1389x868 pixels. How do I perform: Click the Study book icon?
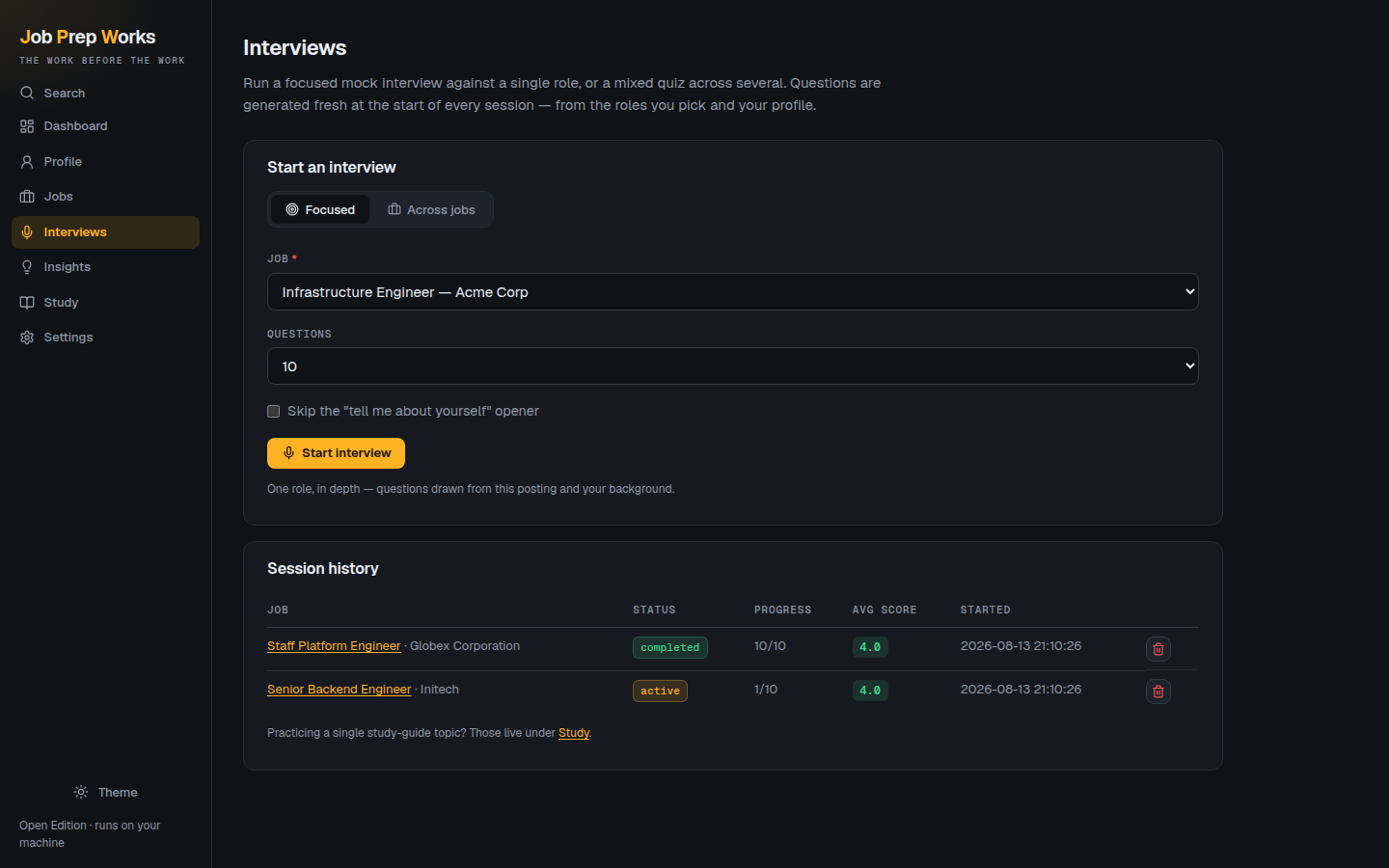coord(27,303)
